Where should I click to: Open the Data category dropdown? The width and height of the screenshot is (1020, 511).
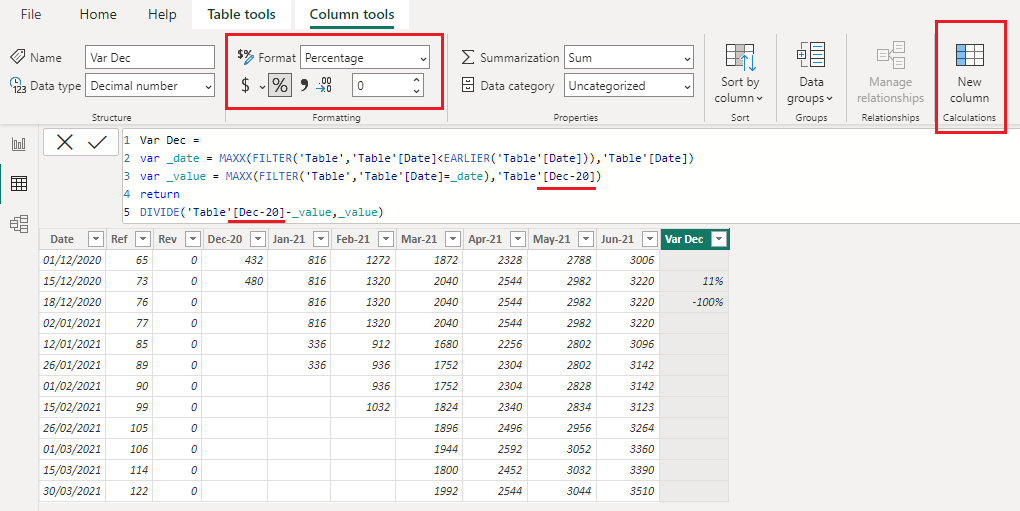[629, 86]
